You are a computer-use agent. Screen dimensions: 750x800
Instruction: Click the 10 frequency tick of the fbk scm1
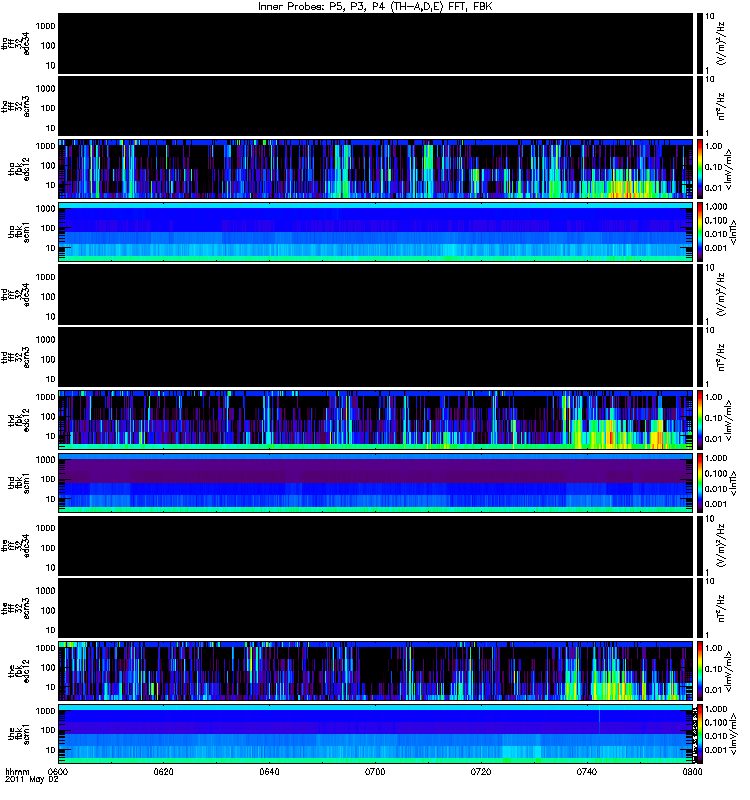(x=51, y=750)
